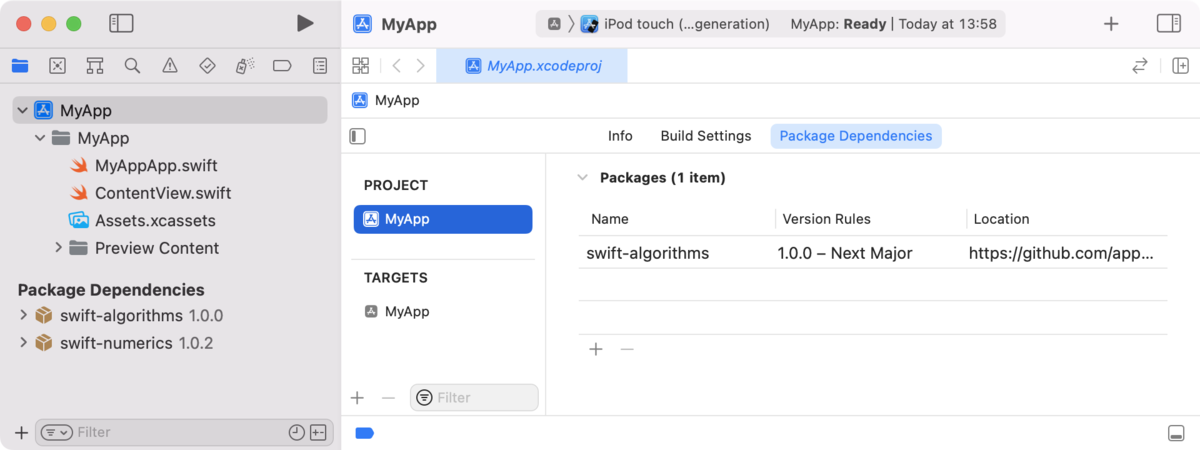Open the Issue navigator warning icon
Screen dimensions: 1200x450
pos(170,66)
